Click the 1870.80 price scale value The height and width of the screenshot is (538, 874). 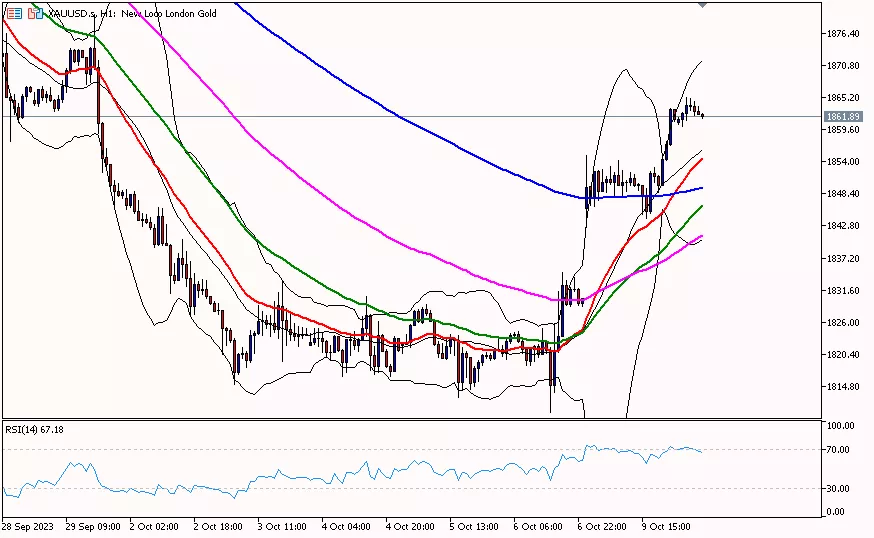pos(843,65)
